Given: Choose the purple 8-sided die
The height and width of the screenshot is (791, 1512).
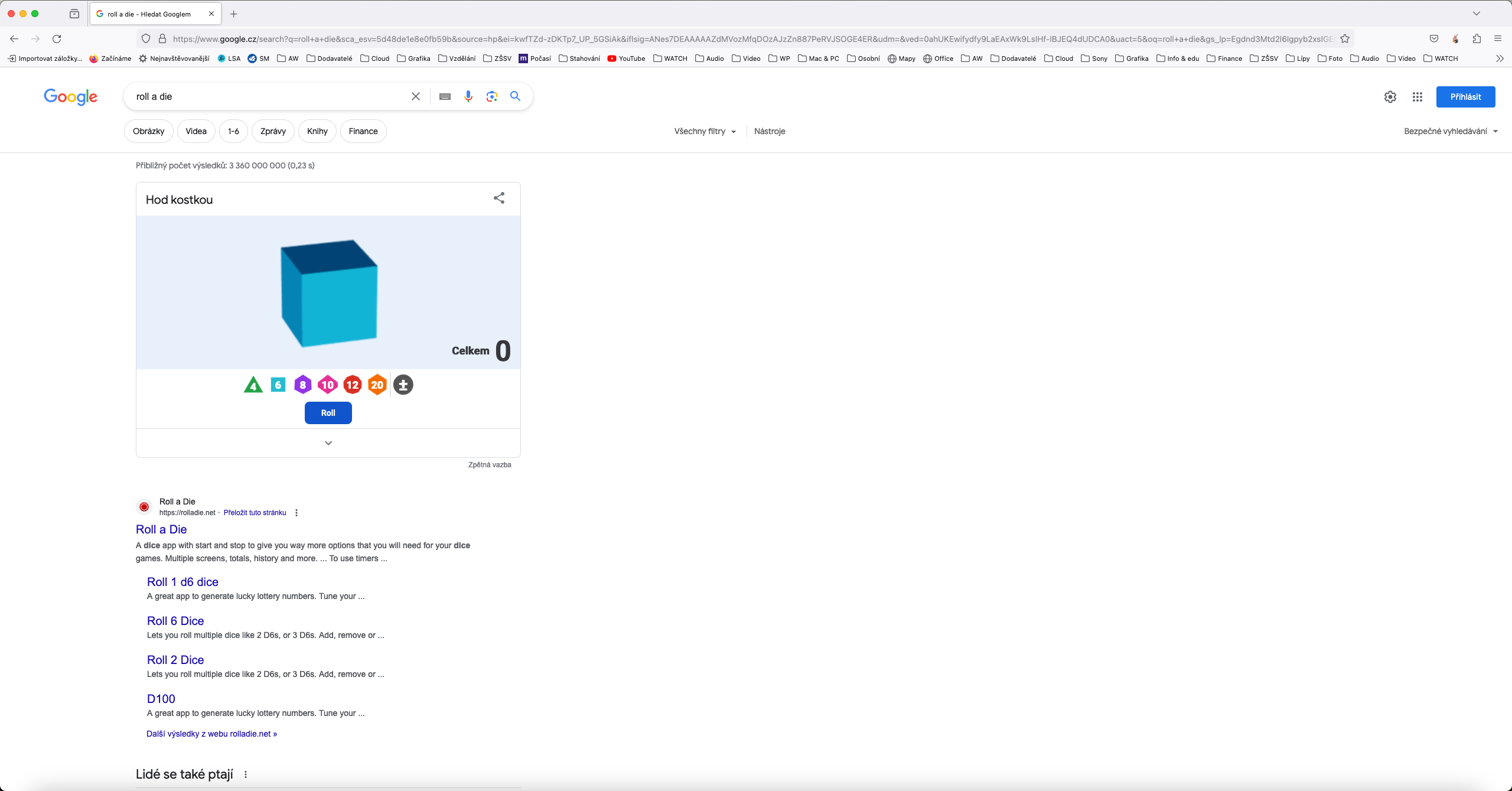Looking at the screenshot, I should (302, 385).
